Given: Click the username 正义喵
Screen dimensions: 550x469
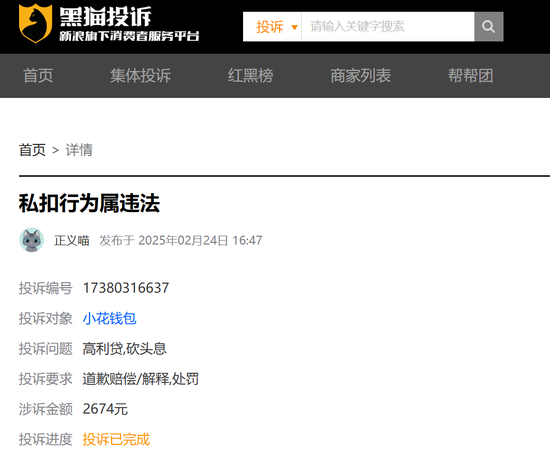Looking at the screenshot, I should [72, 240].
